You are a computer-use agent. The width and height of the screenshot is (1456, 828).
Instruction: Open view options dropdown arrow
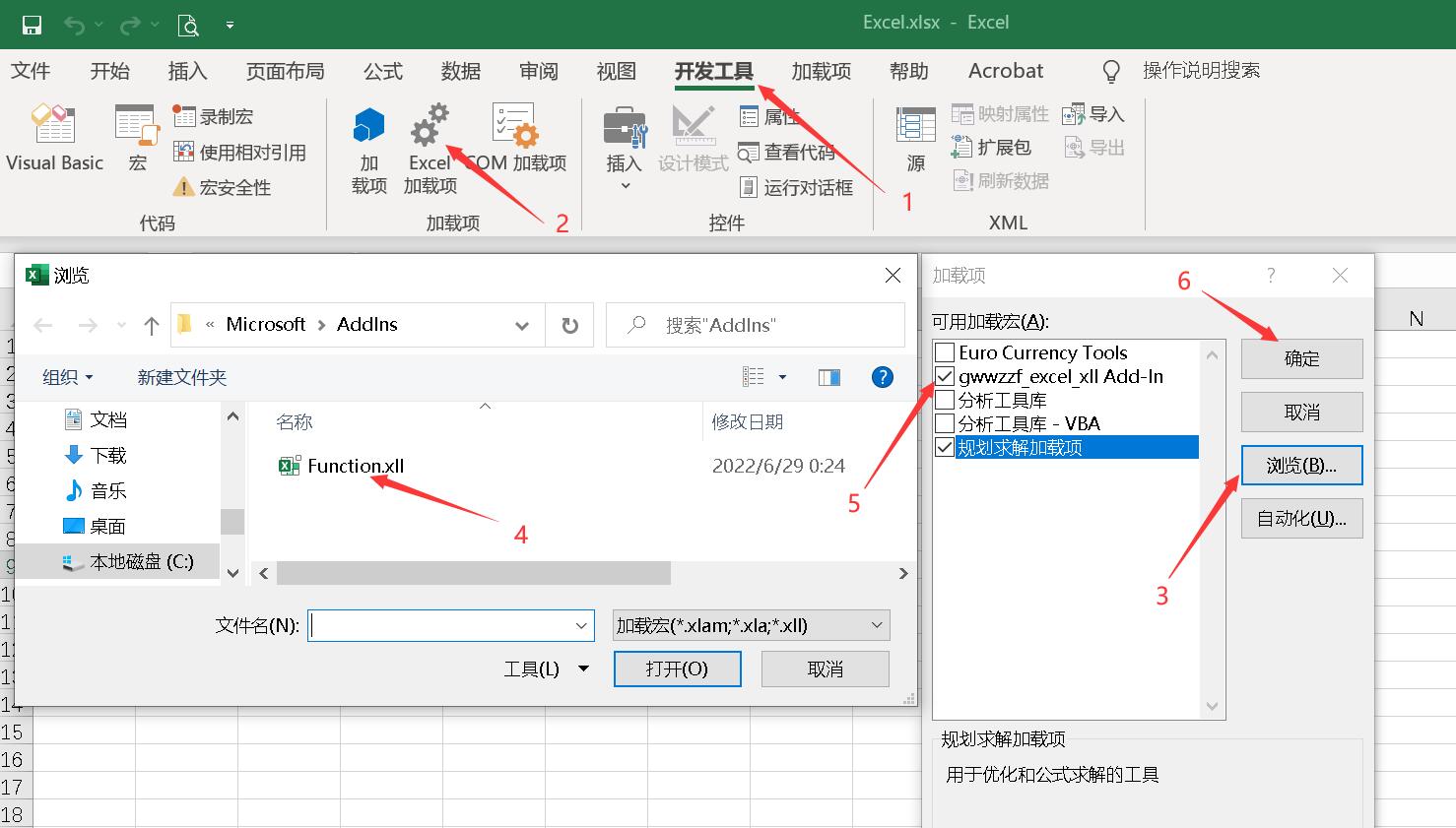pos(783,377)
